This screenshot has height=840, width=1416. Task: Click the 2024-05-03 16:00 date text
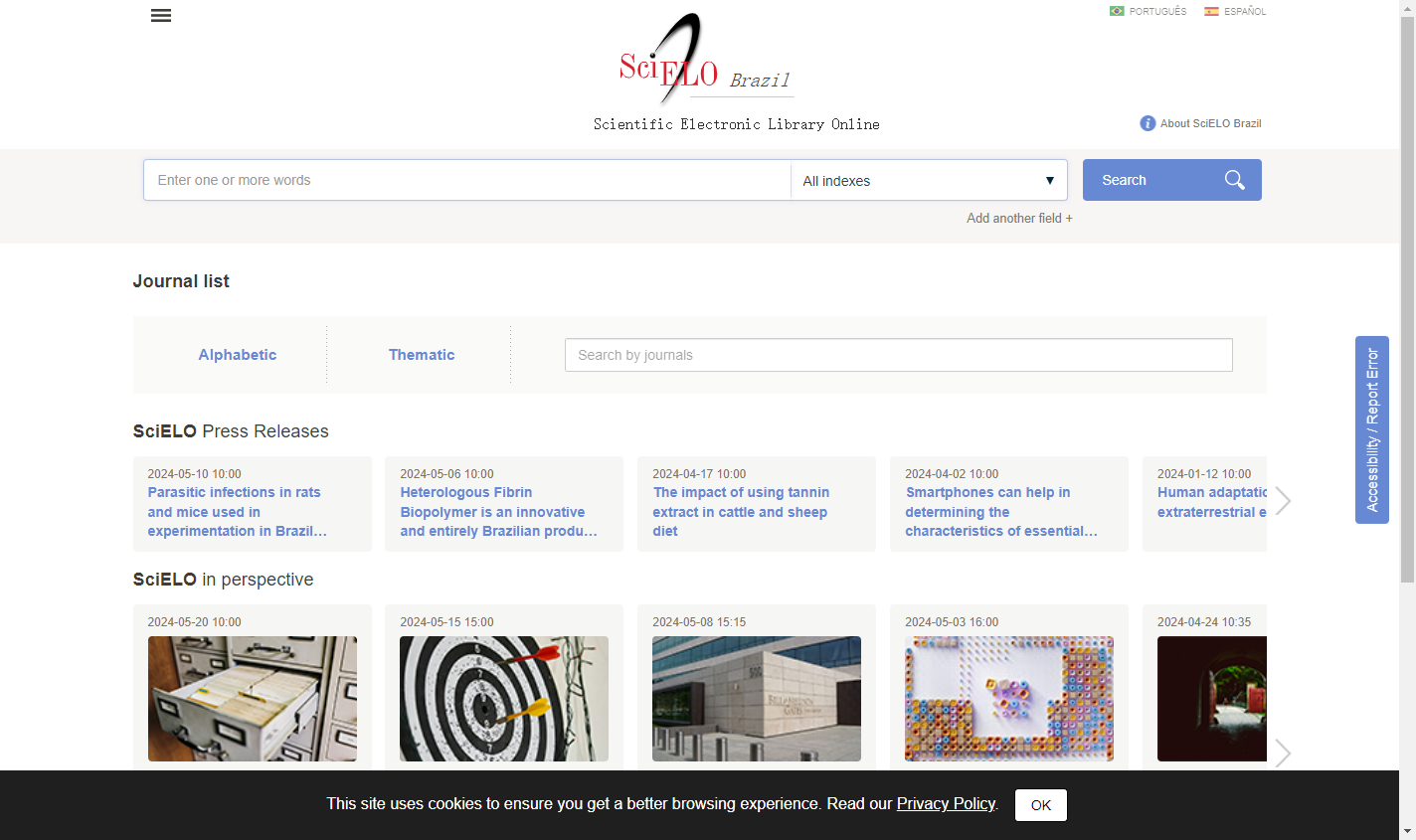[952, 622]
